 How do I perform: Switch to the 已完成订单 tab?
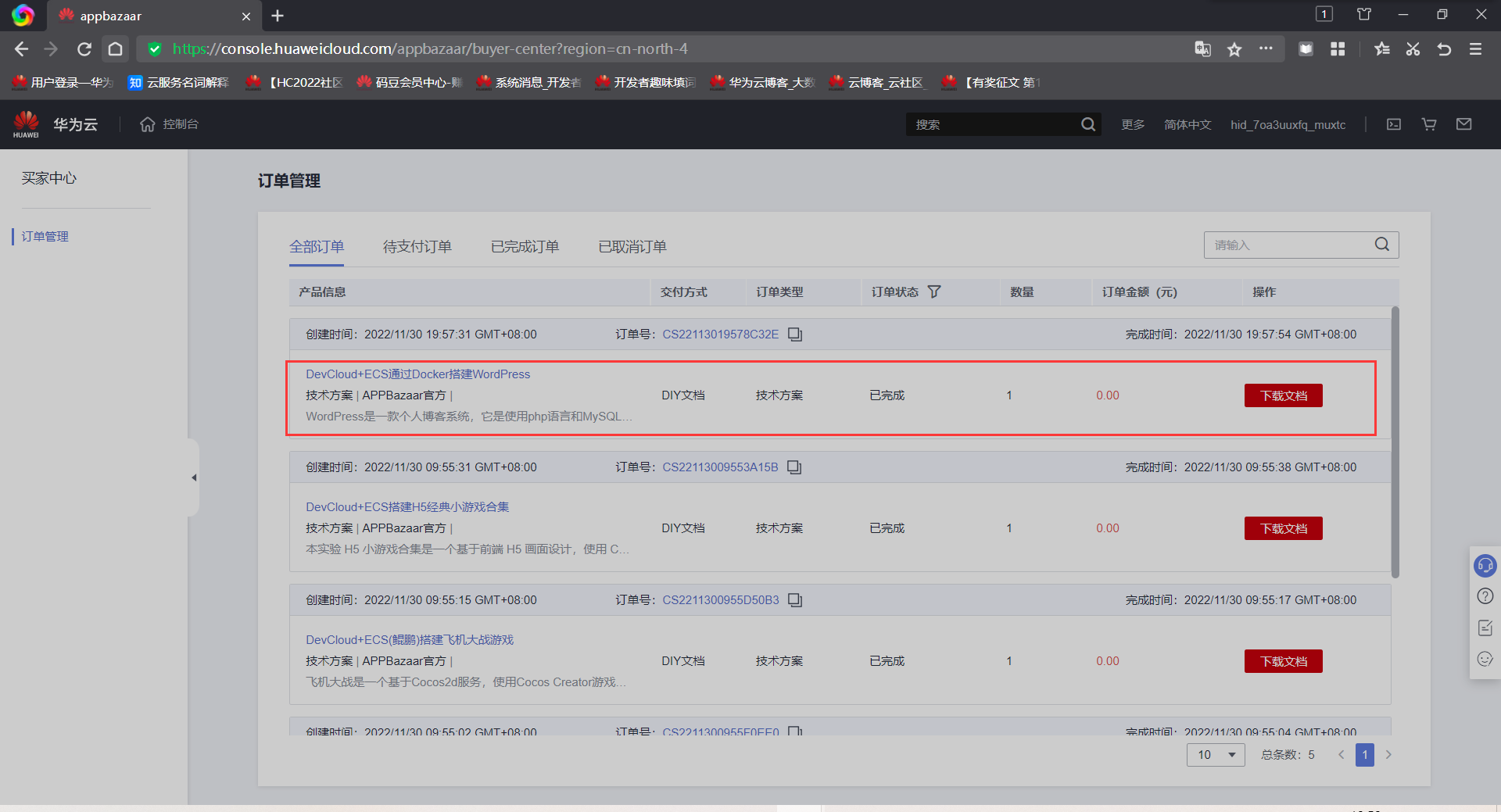525,247
